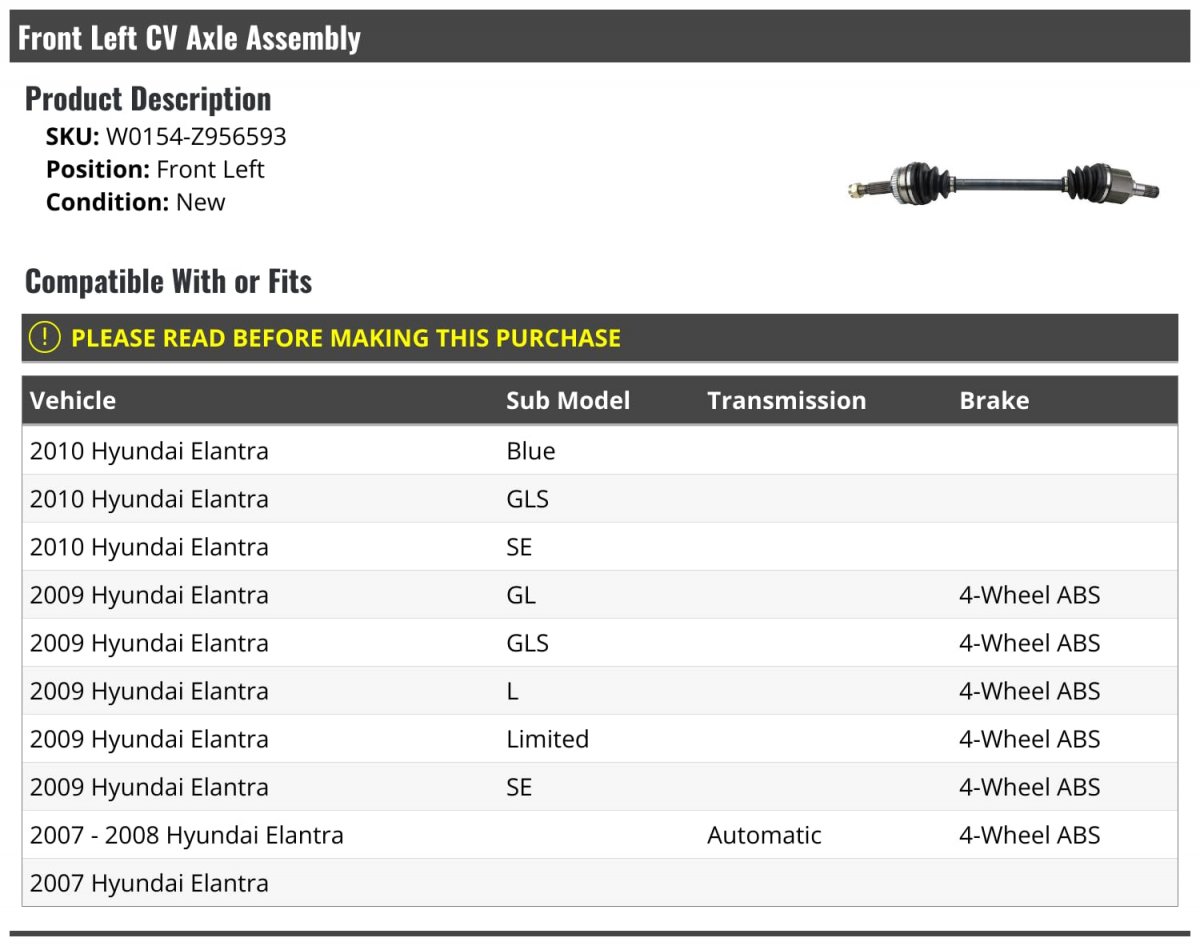The height and width of the screenshot is (946, 1200).
Task: Click the Front Left CV Axle Assembly title
Action: pos(189,38)
